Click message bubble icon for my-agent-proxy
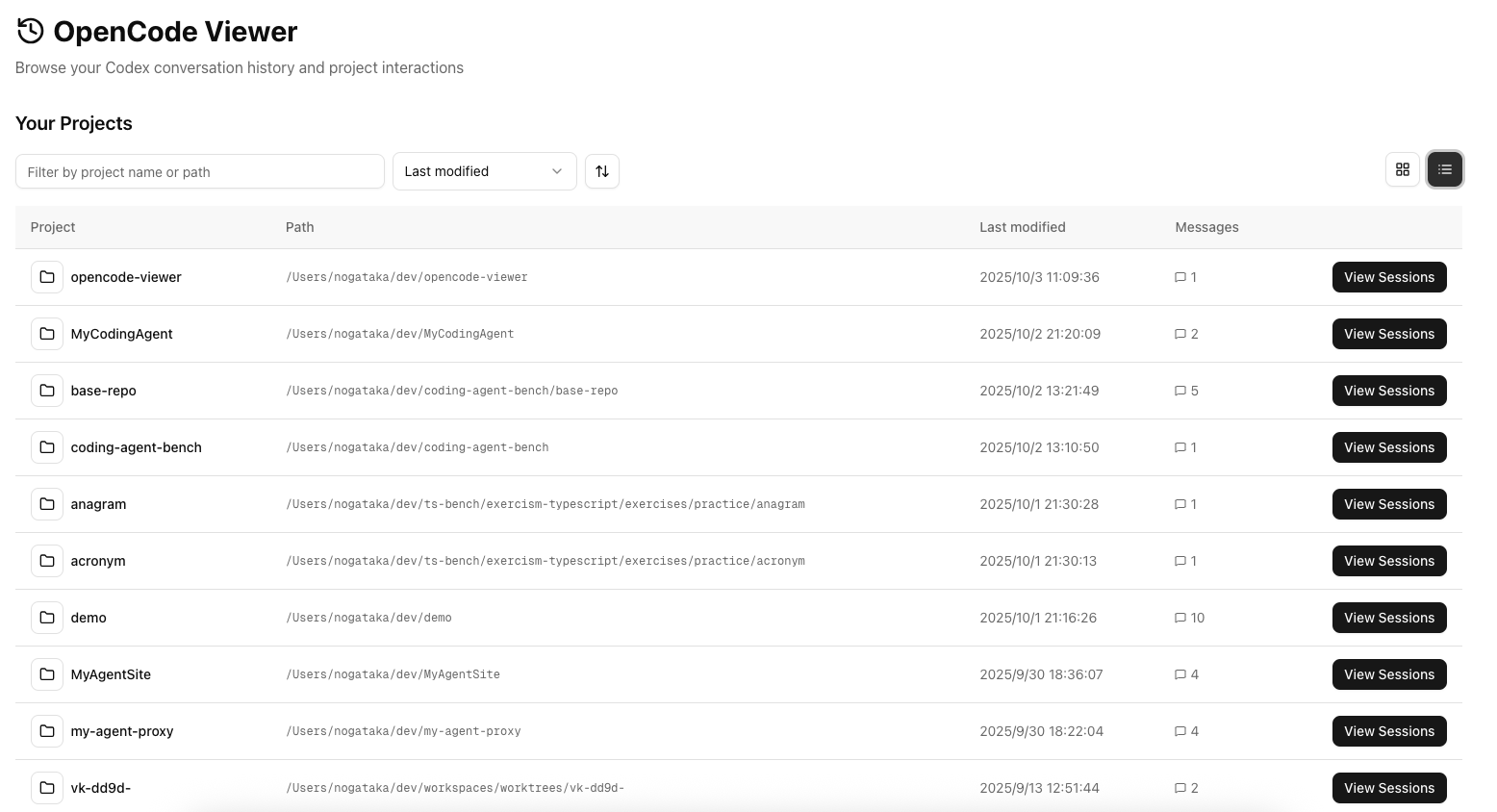 [x=1180, y=731]
